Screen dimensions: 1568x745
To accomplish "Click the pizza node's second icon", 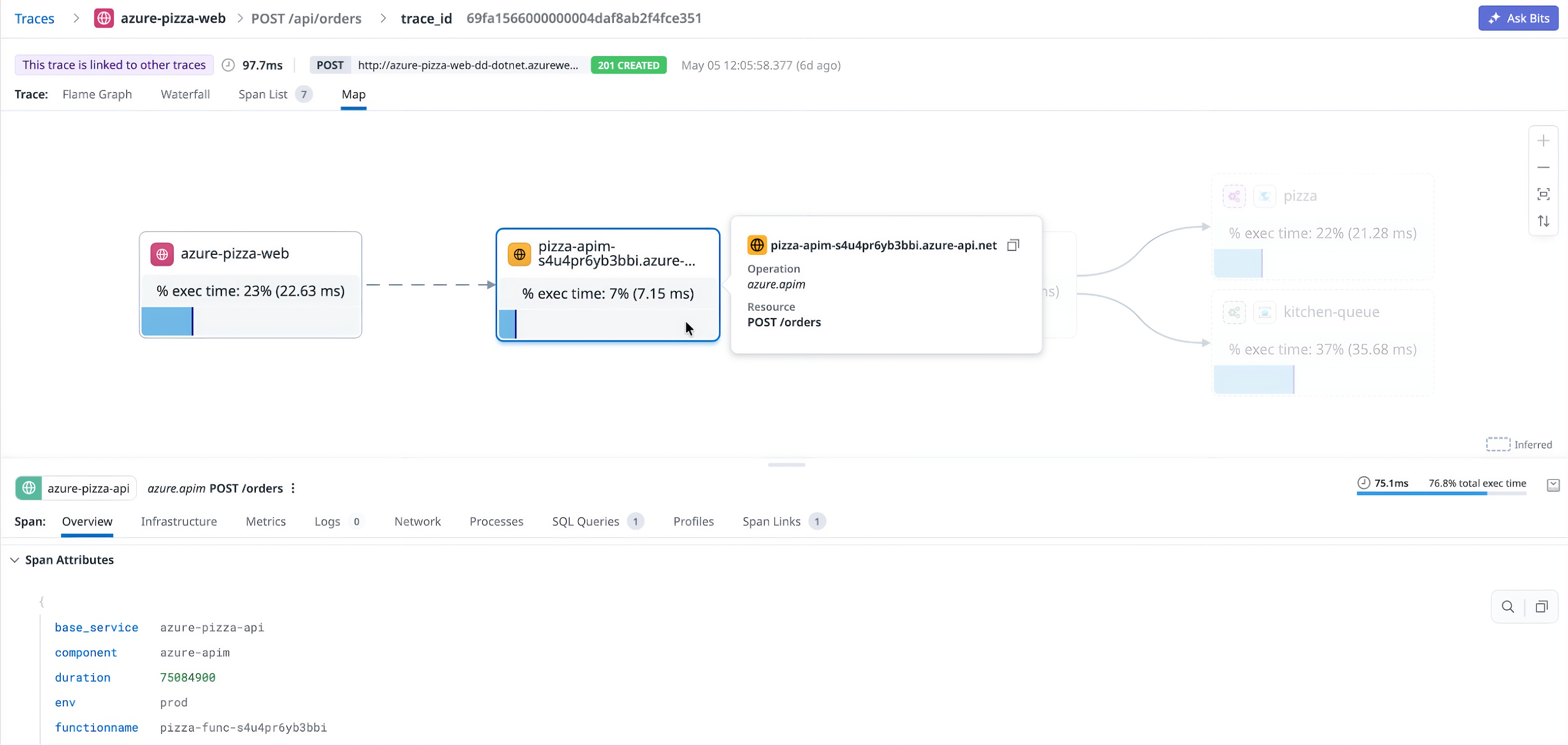I will tap(1264, 196).
